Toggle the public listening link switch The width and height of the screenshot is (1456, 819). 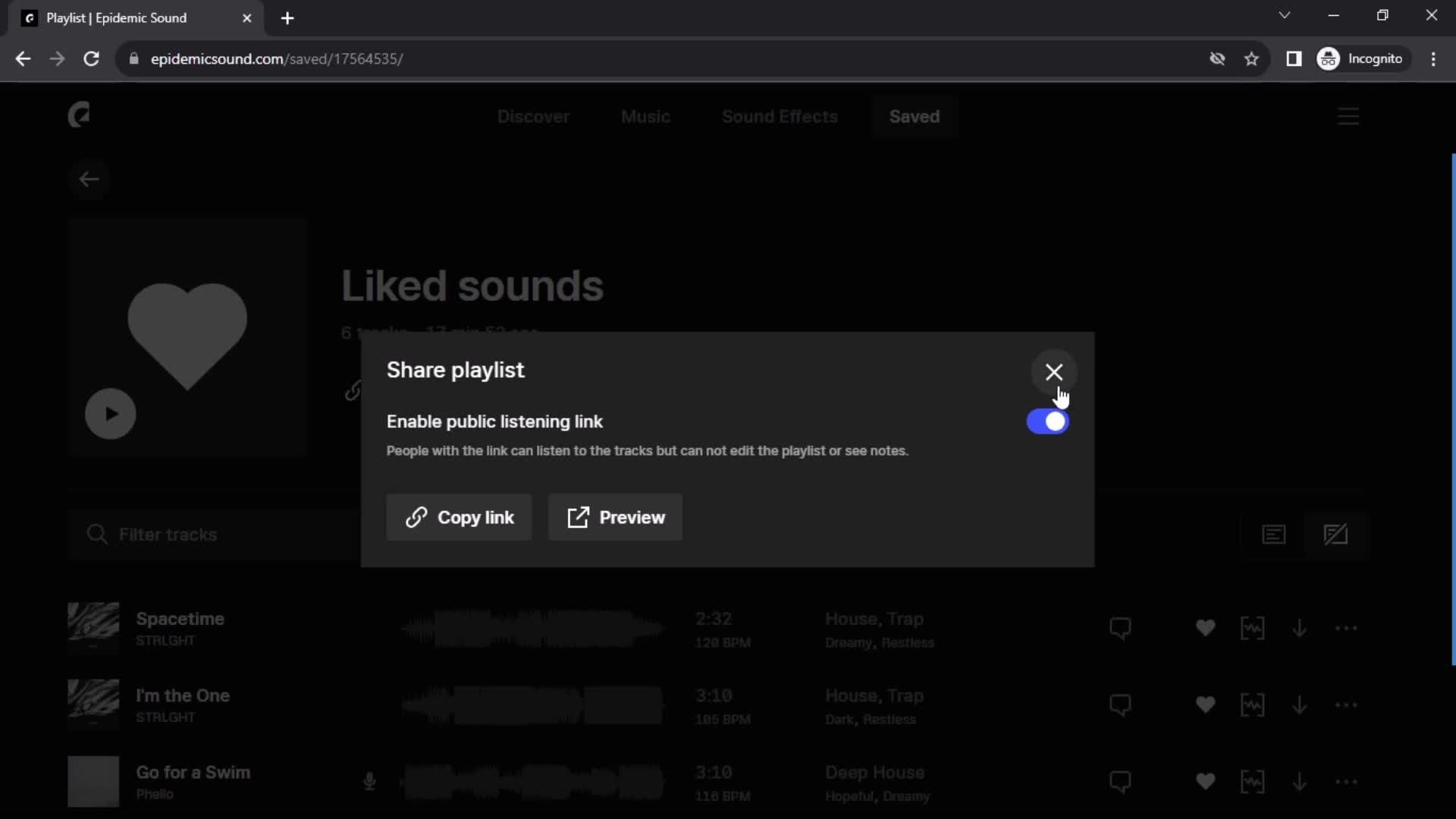[x=1048, y=421]
